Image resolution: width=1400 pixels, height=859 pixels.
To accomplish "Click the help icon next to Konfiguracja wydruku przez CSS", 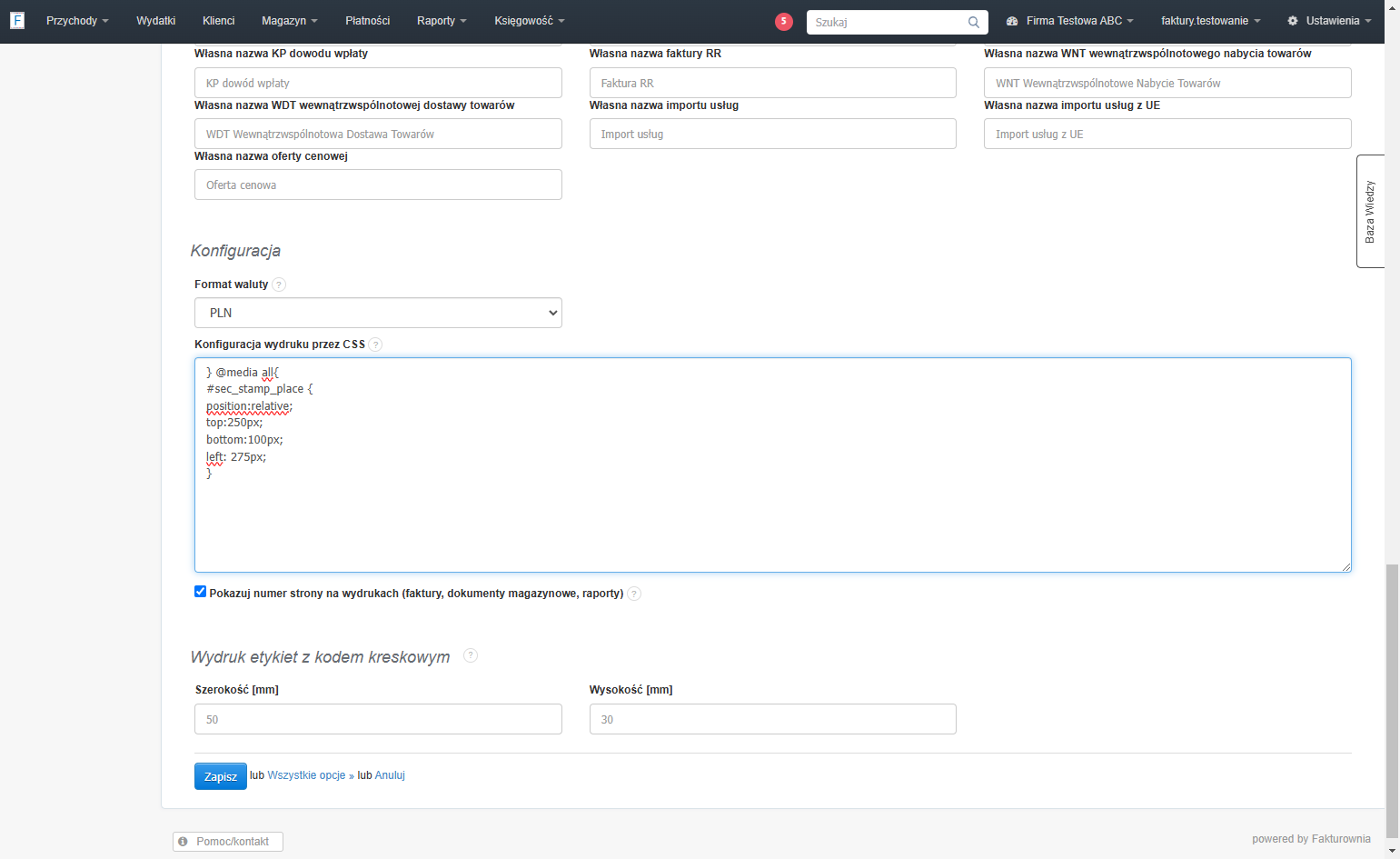I will coord(375,345).
